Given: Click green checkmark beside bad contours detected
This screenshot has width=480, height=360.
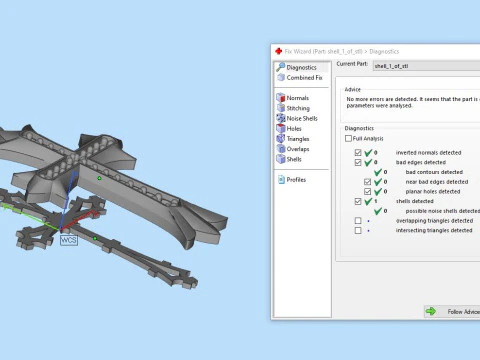Looking at the screenshot, I should [378, 172].
